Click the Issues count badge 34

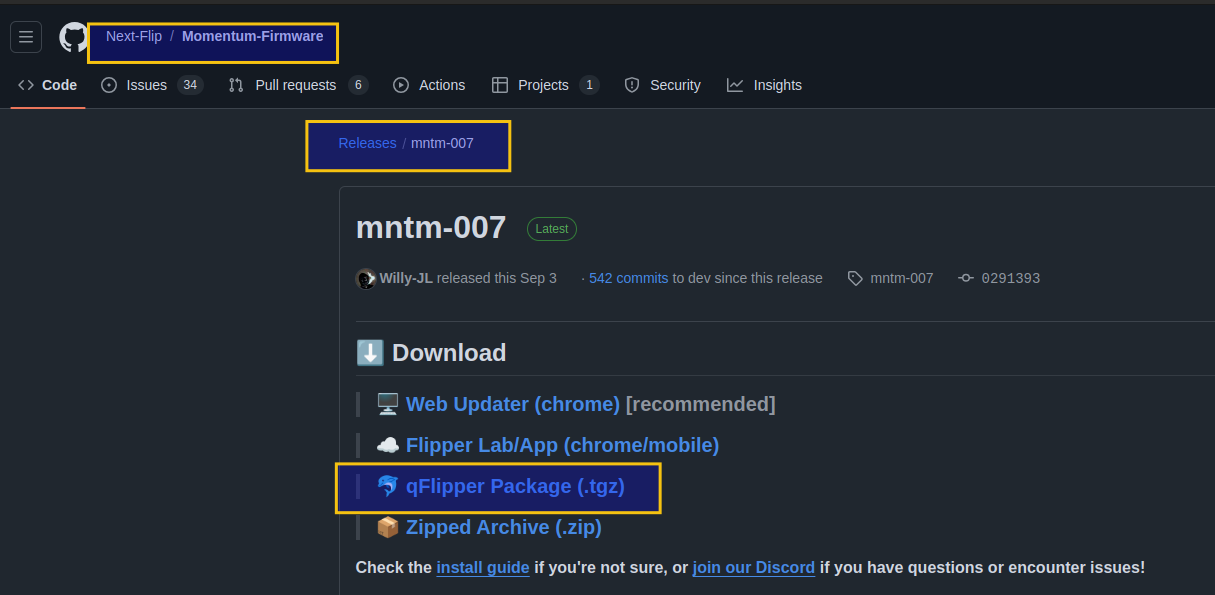click(x=190, y=85)
